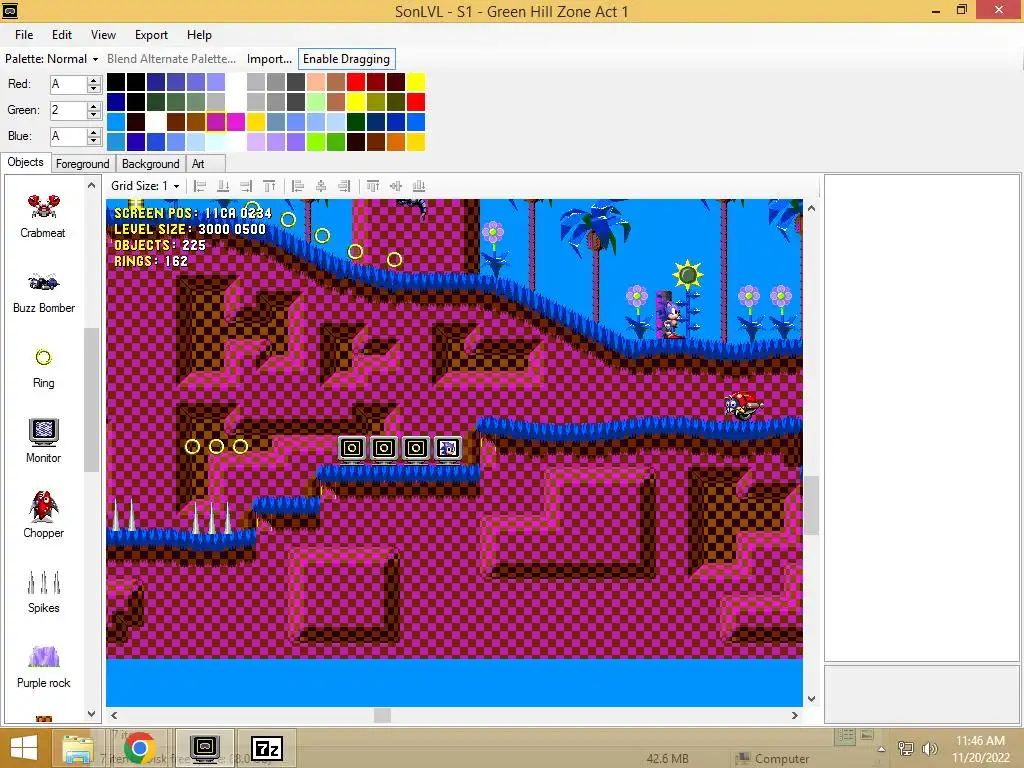Viewport: 1024px width, 768px height.
Task: Click the Blue value input field
Action: tap(69, 136)
